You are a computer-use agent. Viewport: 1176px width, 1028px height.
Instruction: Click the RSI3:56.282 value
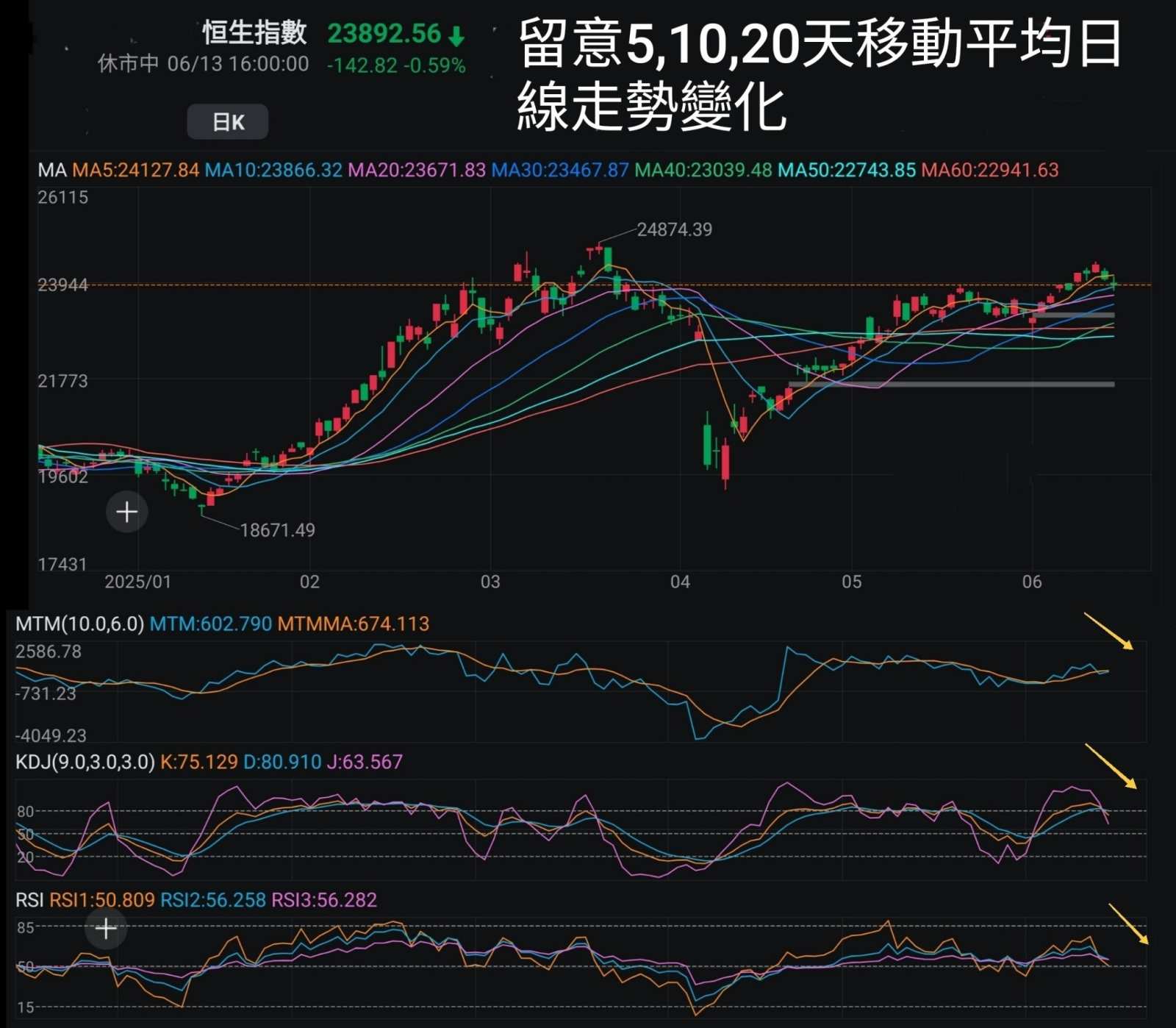click(324, 900)
